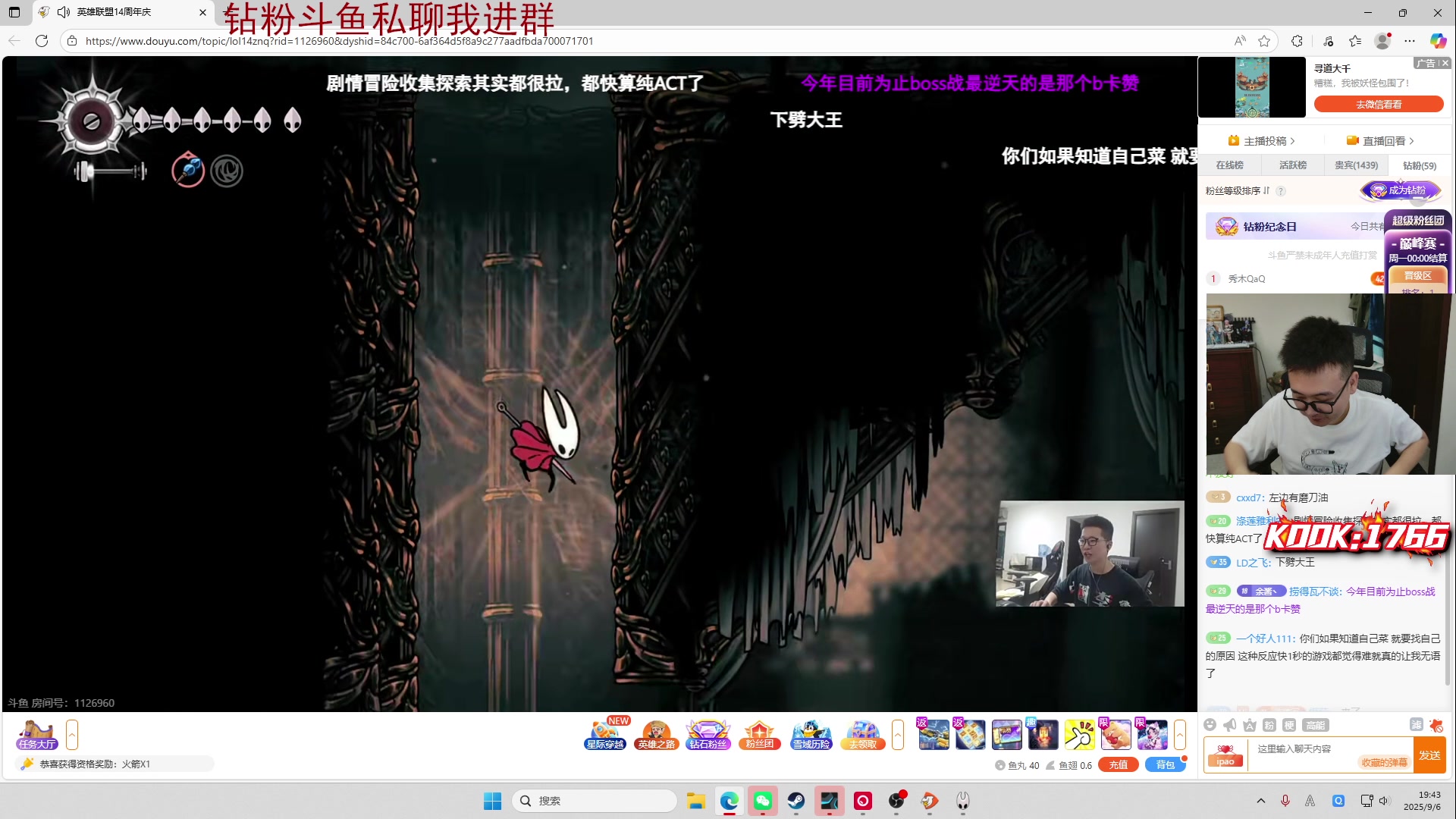Open the 任务大厅 task hall icon
1456x819 pixels.
tap(37, 734)
